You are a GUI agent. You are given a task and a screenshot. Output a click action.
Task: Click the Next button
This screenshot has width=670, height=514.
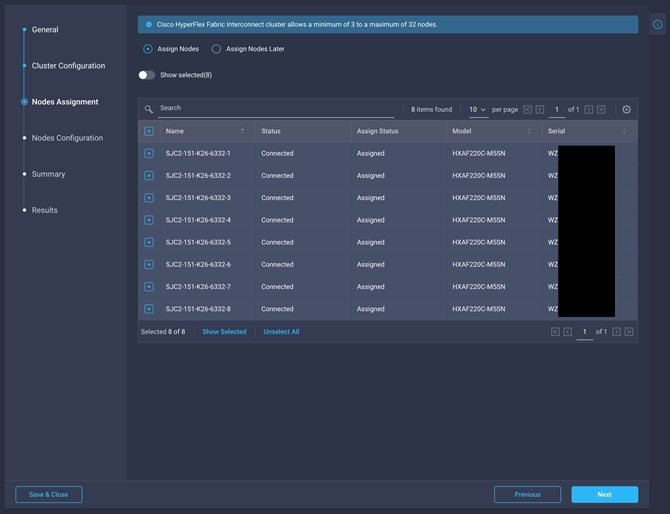pyautogui.click(x=605, y=494)
